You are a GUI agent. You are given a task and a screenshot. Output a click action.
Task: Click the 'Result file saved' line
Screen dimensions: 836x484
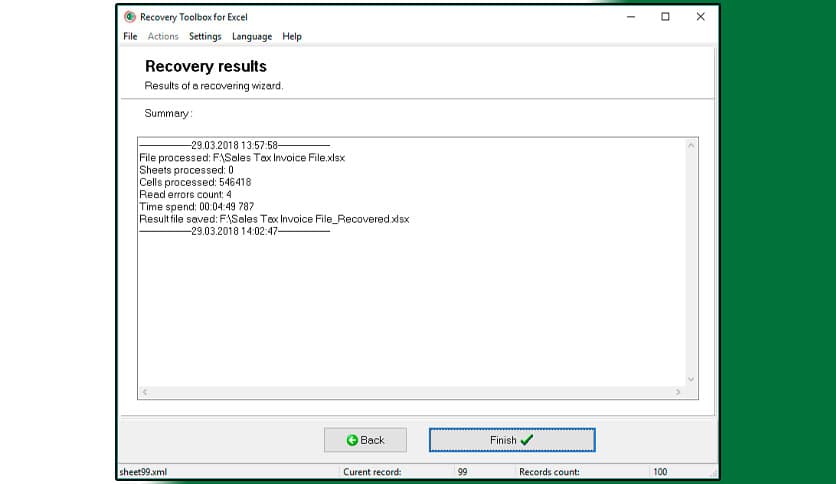274,219
